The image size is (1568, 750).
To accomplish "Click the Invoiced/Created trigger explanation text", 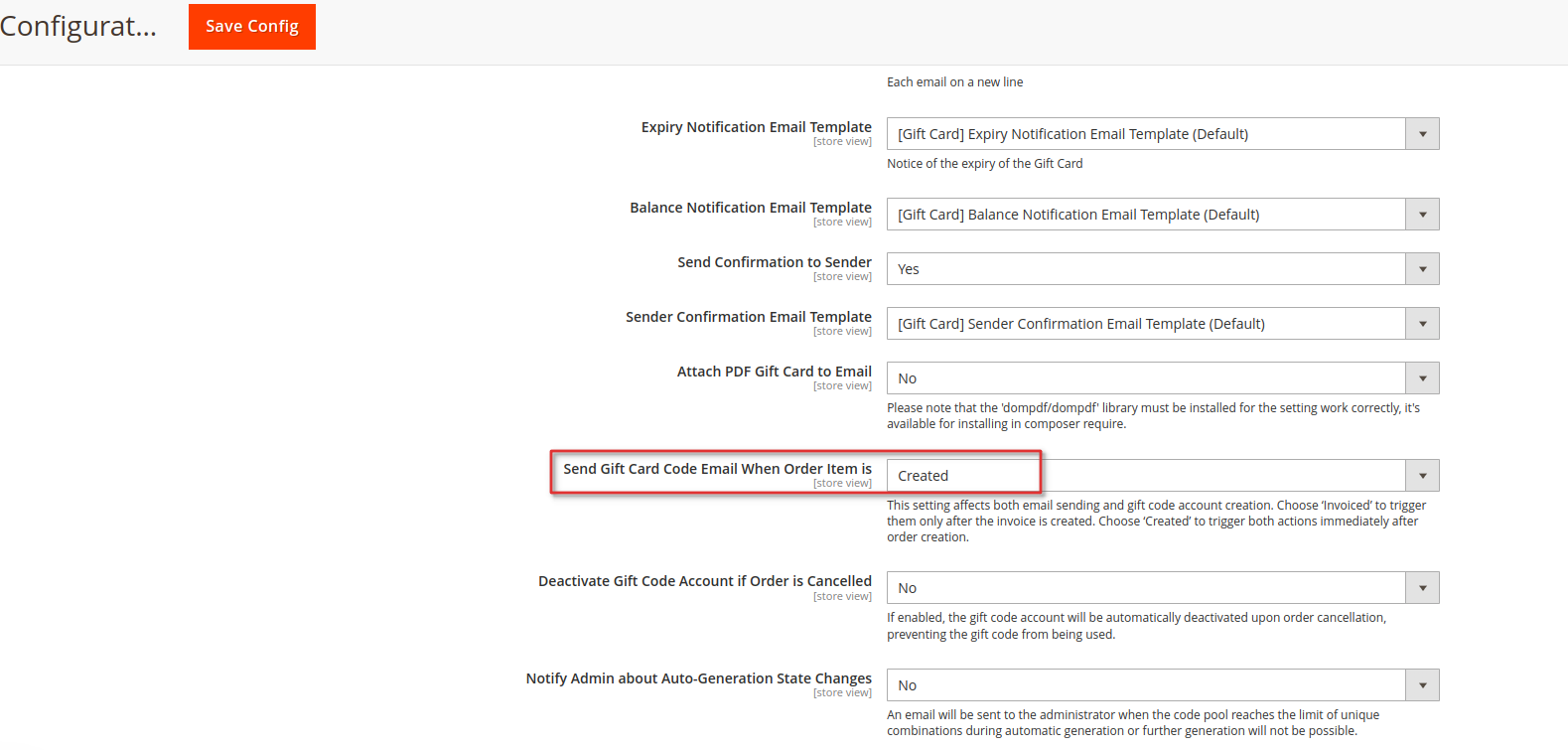I will tap(1157, 522).
